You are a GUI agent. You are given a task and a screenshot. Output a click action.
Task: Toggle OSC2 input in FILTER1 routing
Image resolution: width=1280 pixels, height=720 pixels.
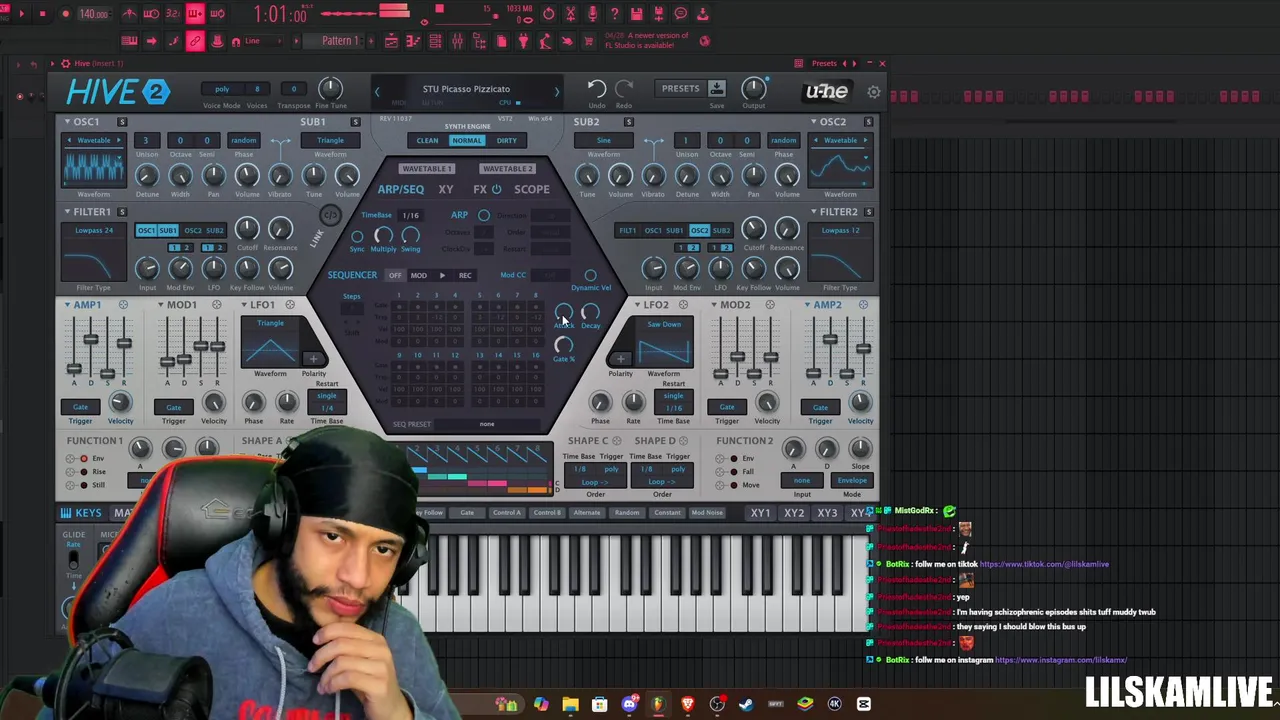click(192, 231)
